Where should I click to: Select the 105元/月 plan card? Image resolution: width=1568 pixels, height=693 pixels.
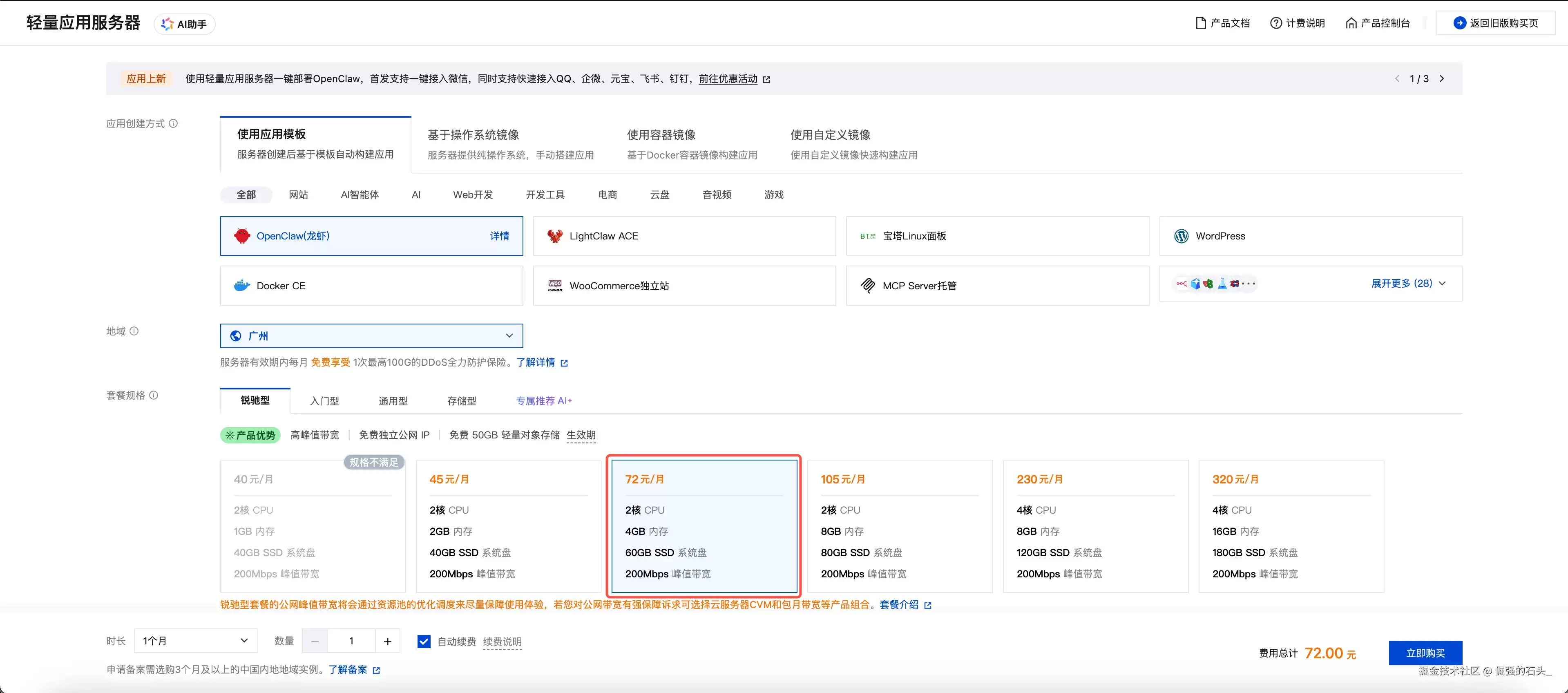[x=900, y=526]
